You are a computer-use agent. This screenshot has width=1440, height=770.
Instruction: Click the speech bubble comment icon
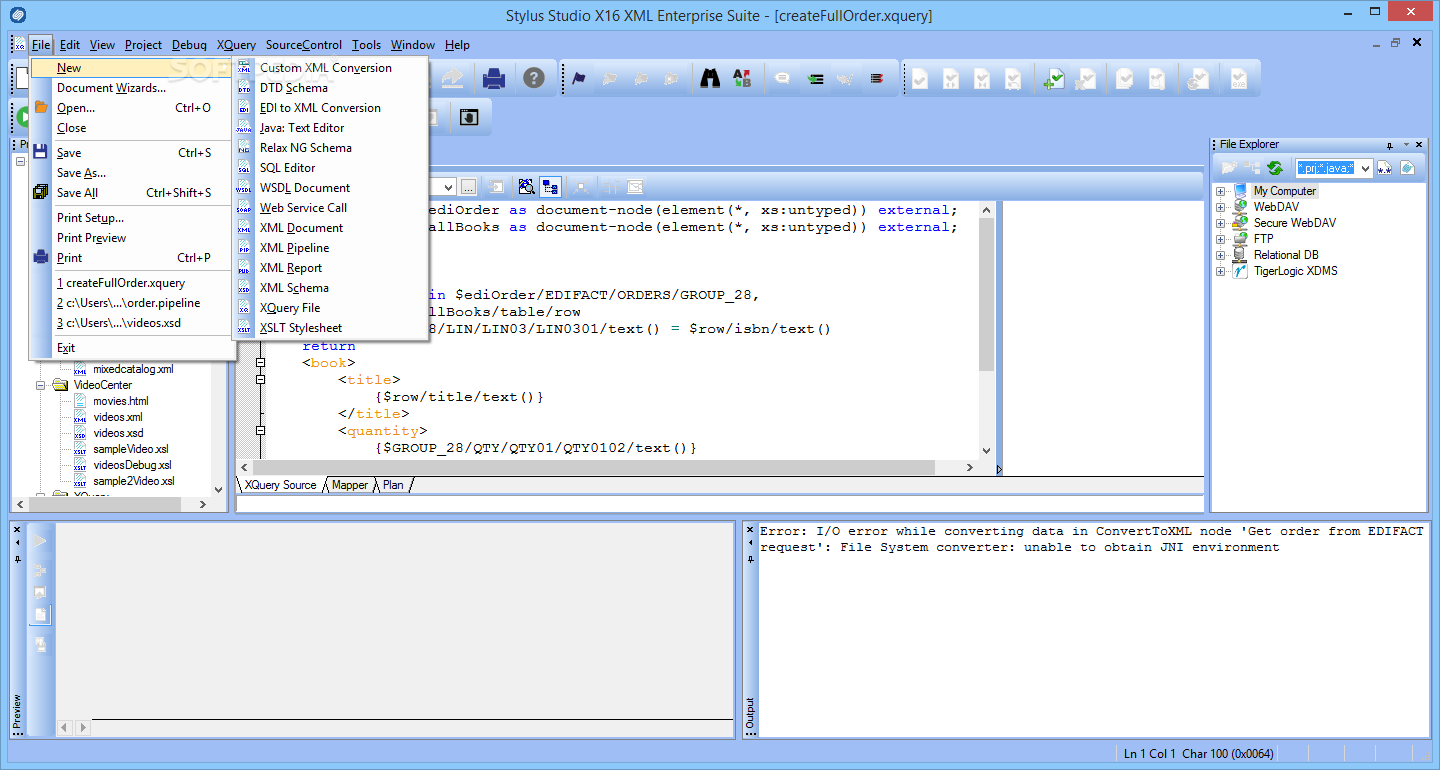[783, 78]
